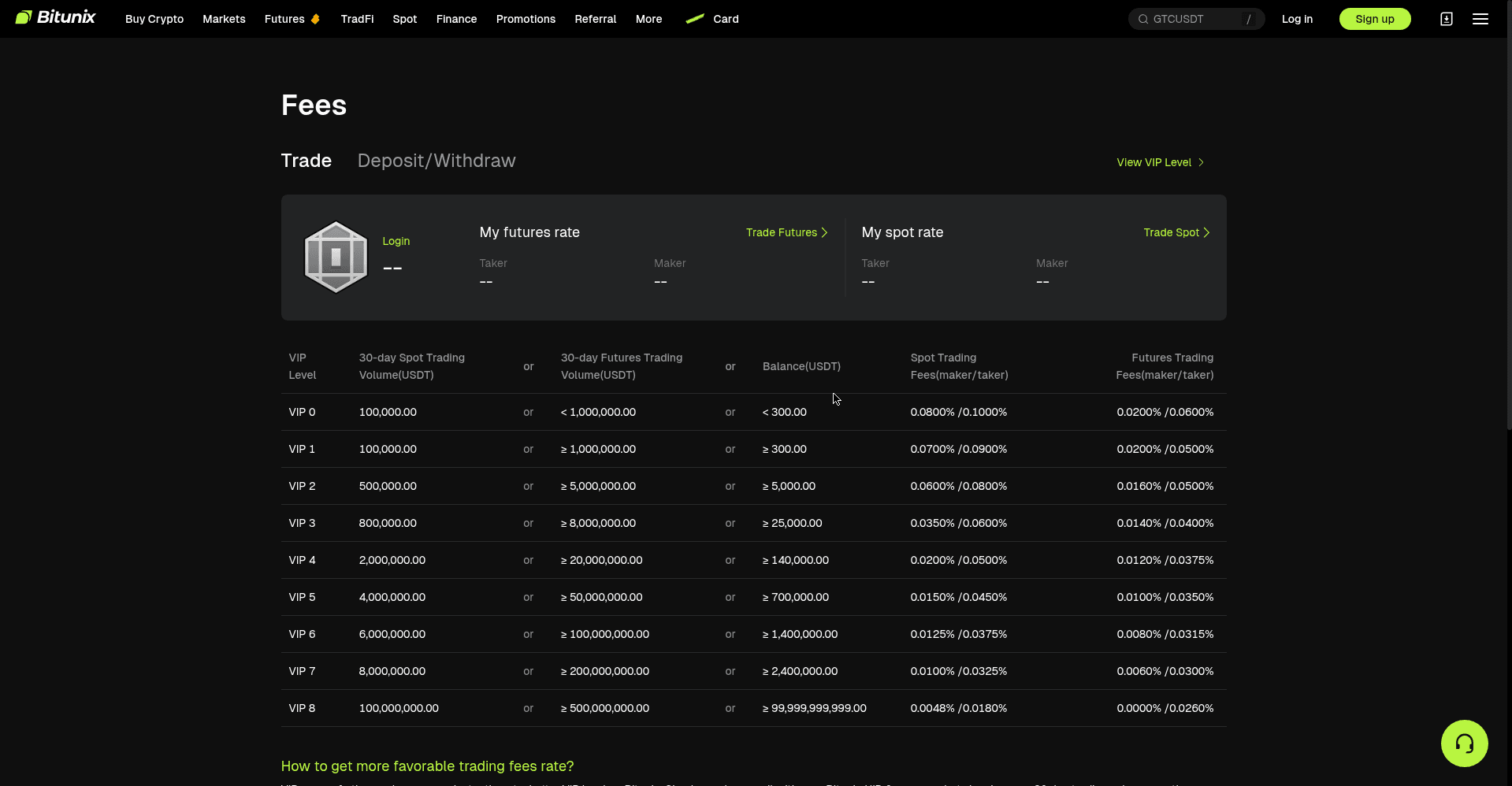1512x786 pixels.
Task: Click the green Card icon in the navigation bar
Action: [695, 18]
